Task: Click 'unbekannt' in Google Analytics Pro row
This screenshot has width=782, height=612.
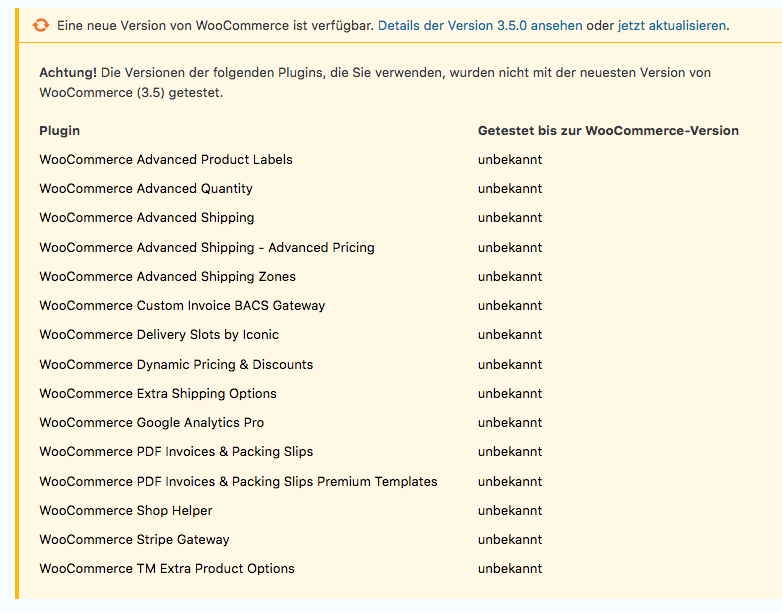Action: click(510, 422)
